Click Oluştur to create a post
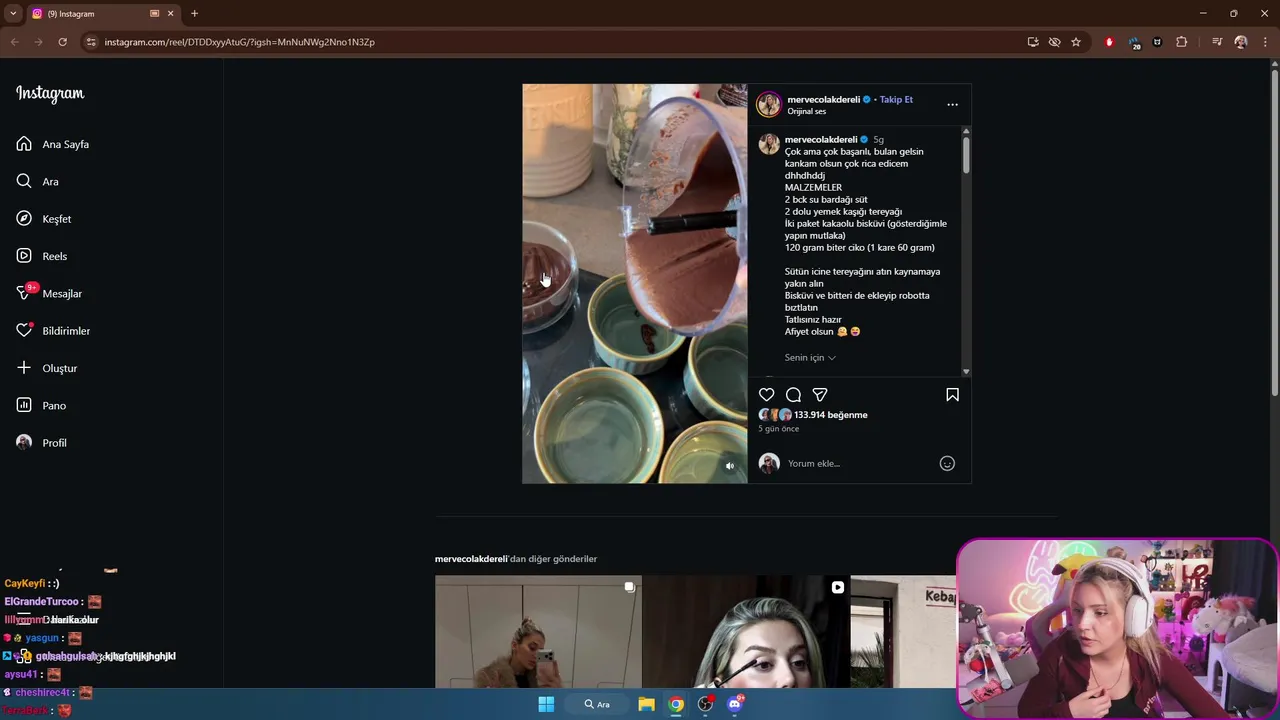This screenshot has height=720, width=1280. [x=47, y=368]
